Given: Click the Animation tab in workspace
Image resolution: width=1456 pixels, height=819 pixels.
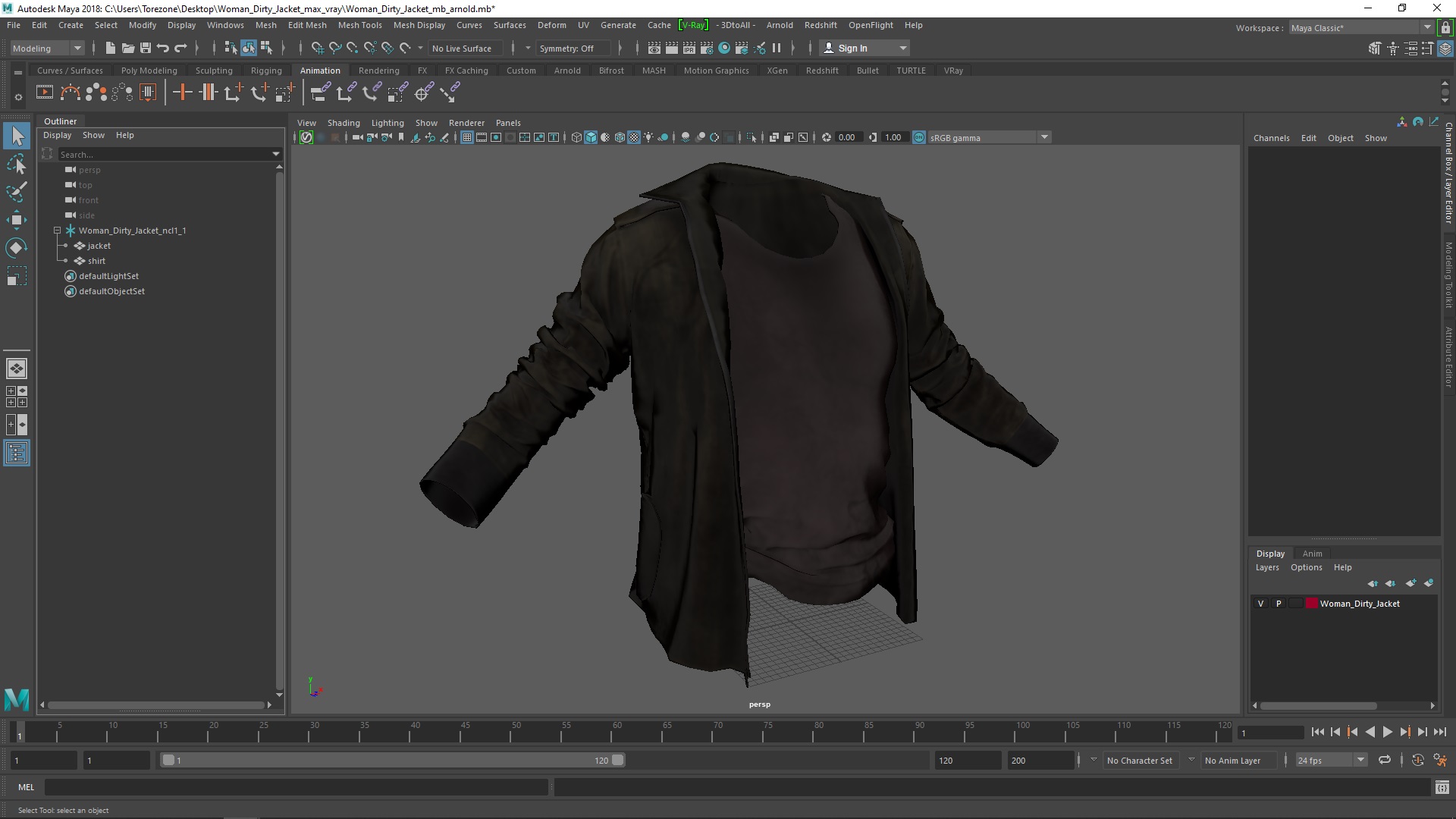Looking at the screenshot, I should click(319, 70).
